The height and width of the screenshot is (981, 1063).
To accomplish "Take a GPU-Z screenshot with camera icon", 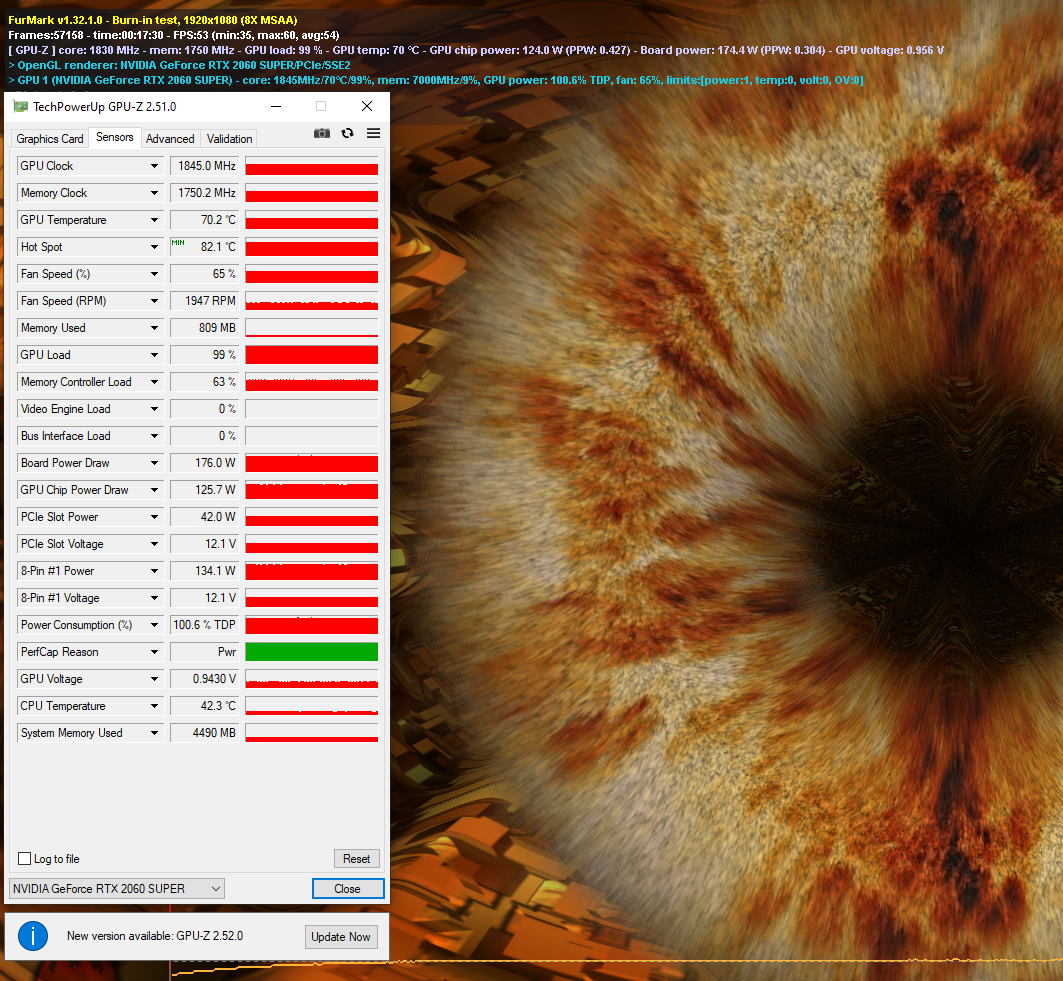I will coord(322,134).
